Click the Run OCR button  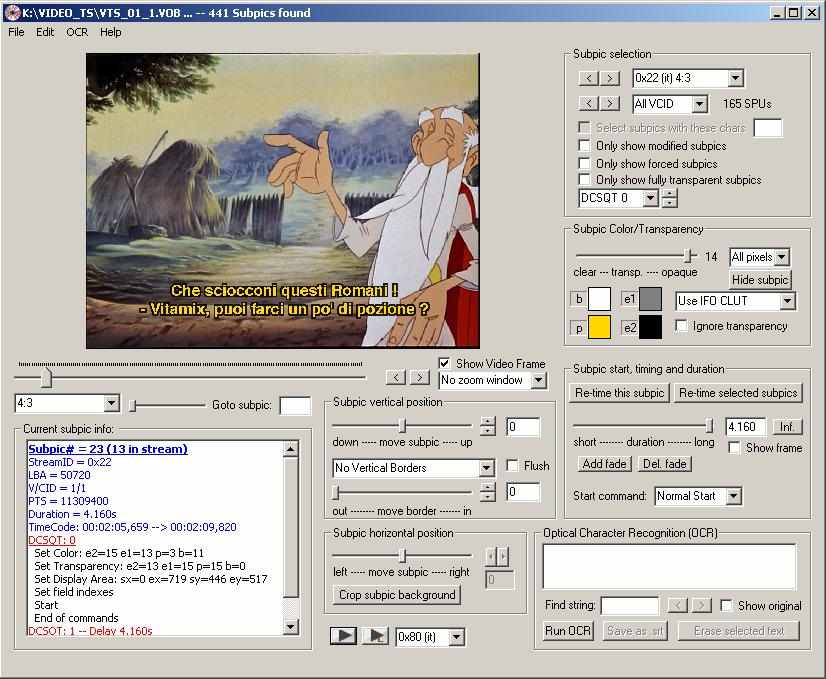[x=568, y=630]
